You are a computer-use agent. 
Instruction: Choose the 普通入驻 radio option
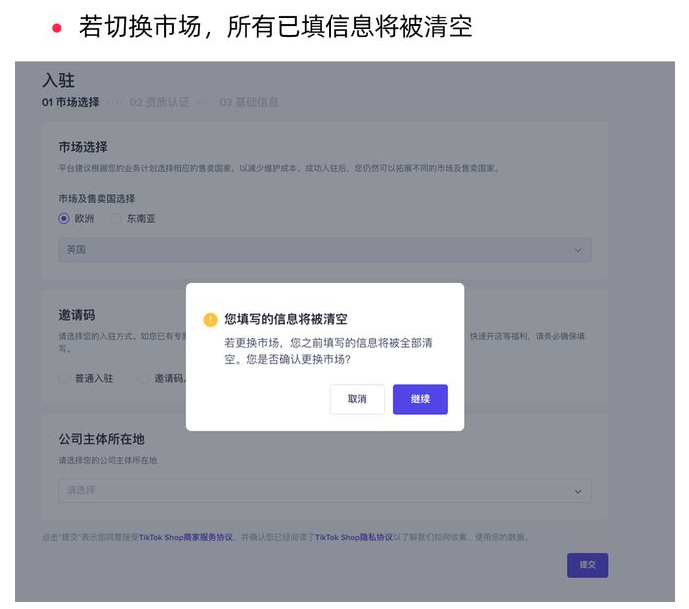(x=65, y=379)
